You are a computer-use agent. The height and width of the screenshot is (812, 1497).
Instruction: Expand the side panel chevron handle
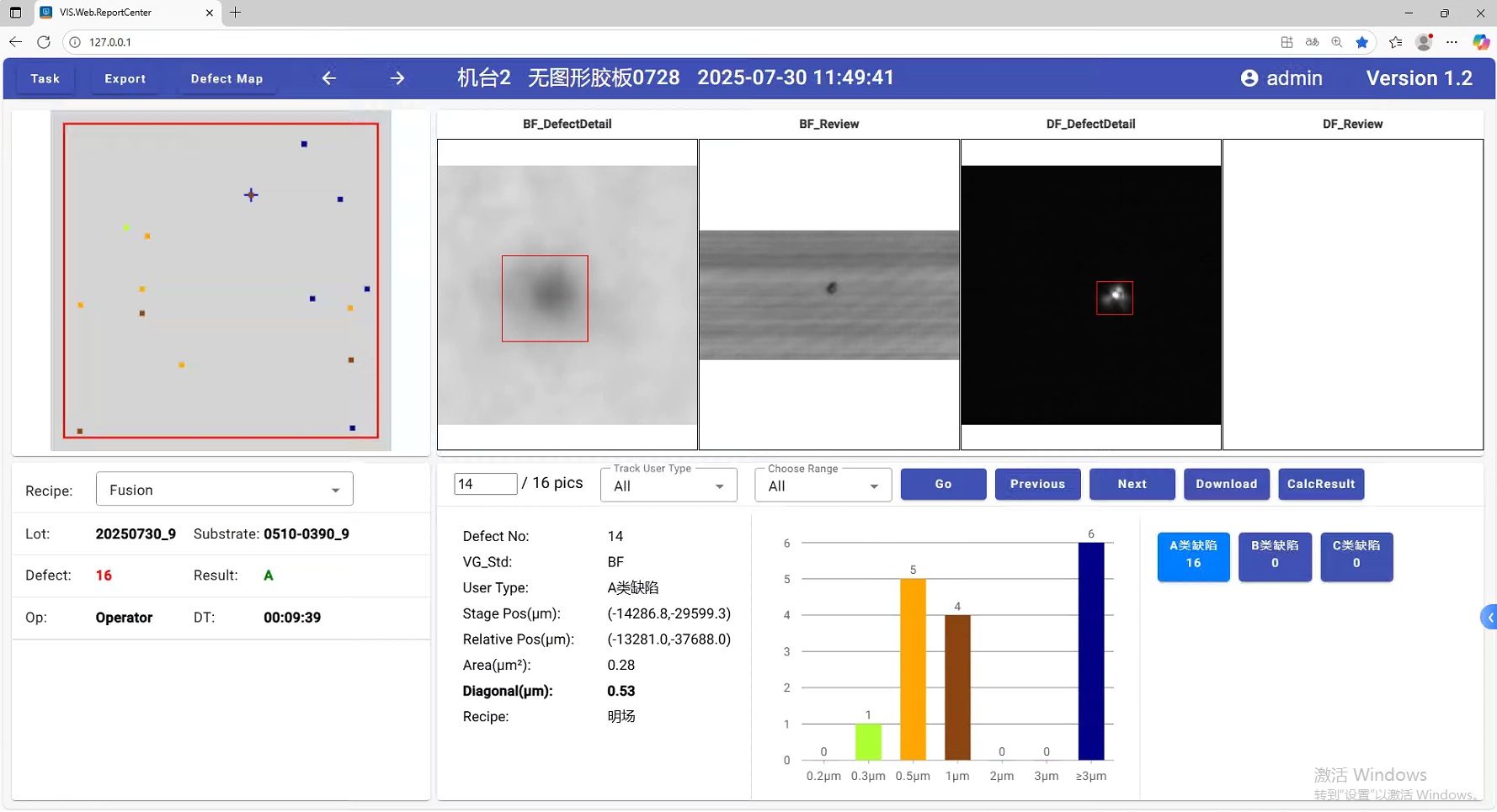1489,618
